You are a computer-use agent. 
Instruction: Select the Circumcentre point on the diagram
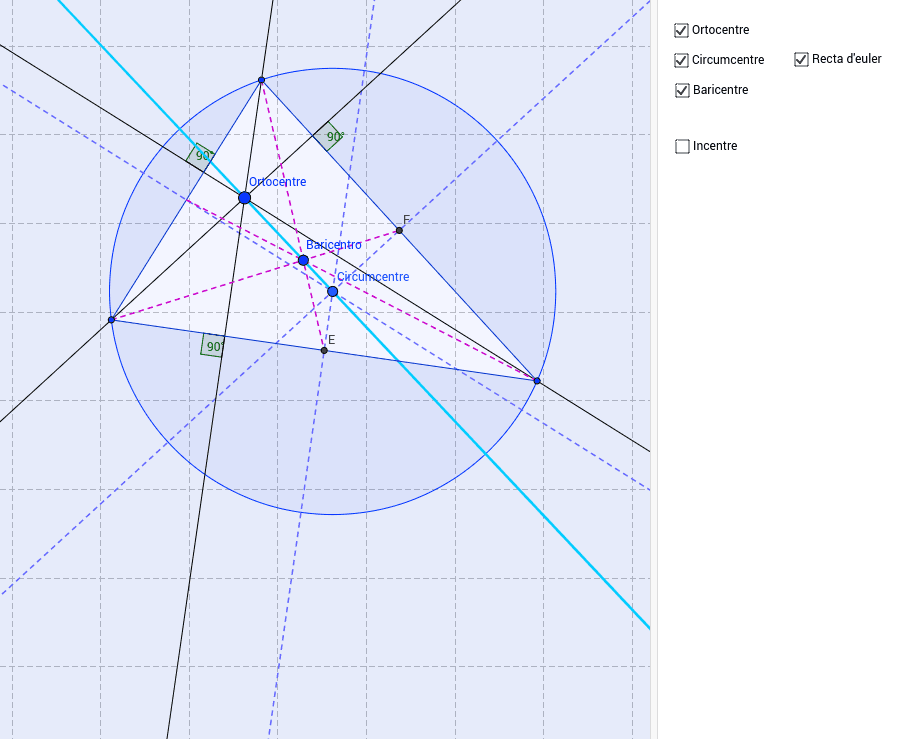point(332,292)
